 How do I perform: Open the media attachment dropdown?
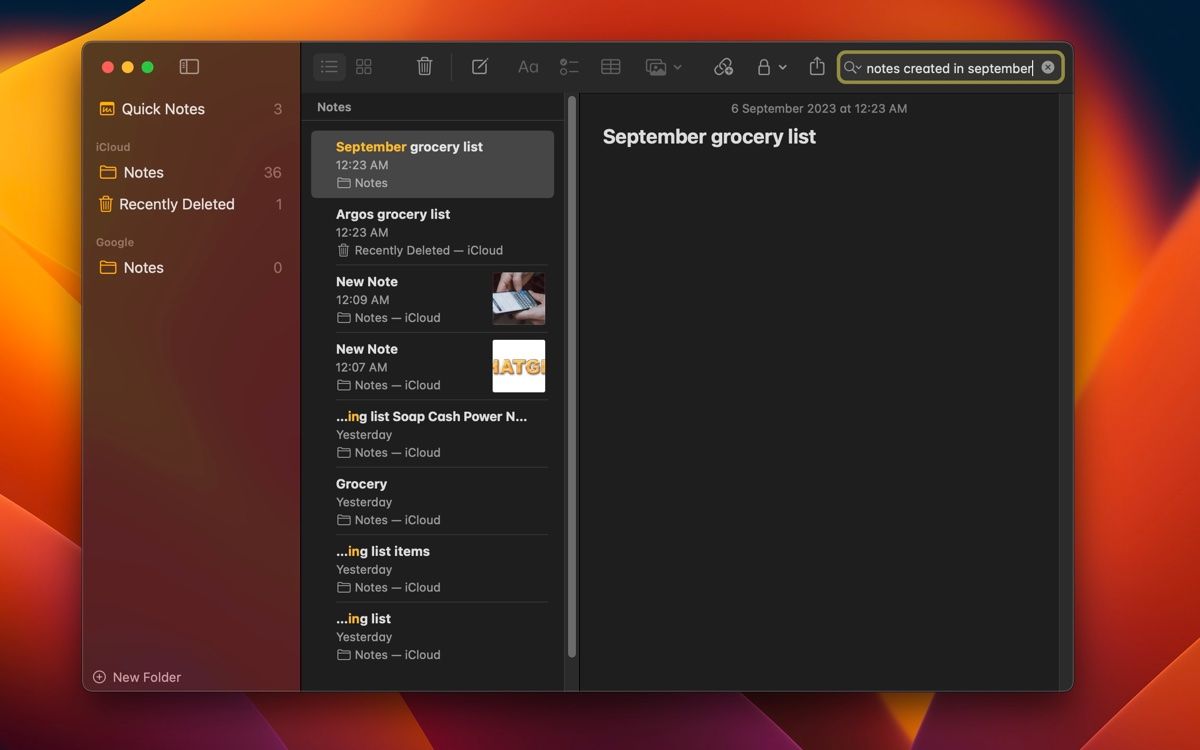click(x=664, y=67)
